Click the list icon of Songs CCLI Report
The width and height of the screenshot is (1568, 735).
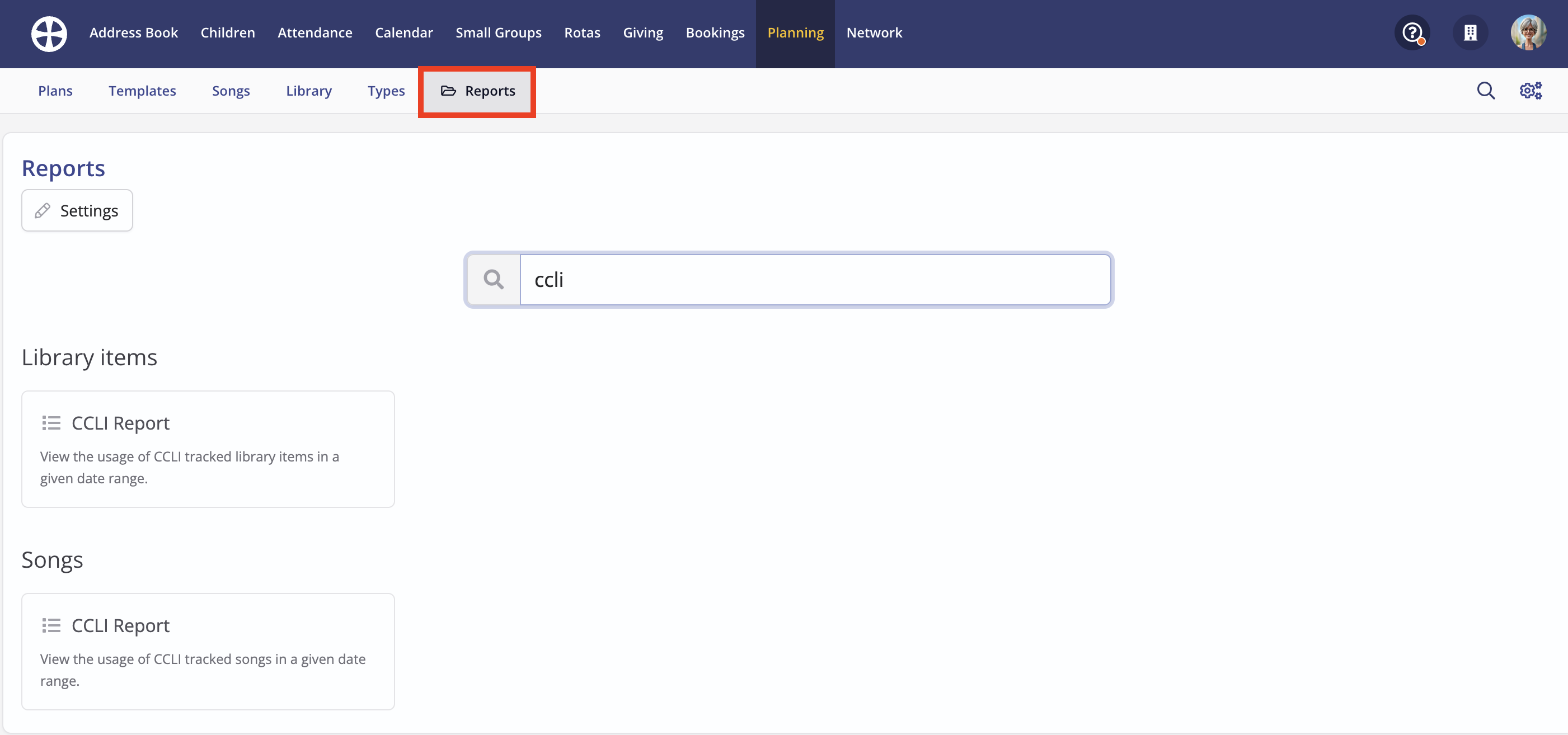[51, 625]
